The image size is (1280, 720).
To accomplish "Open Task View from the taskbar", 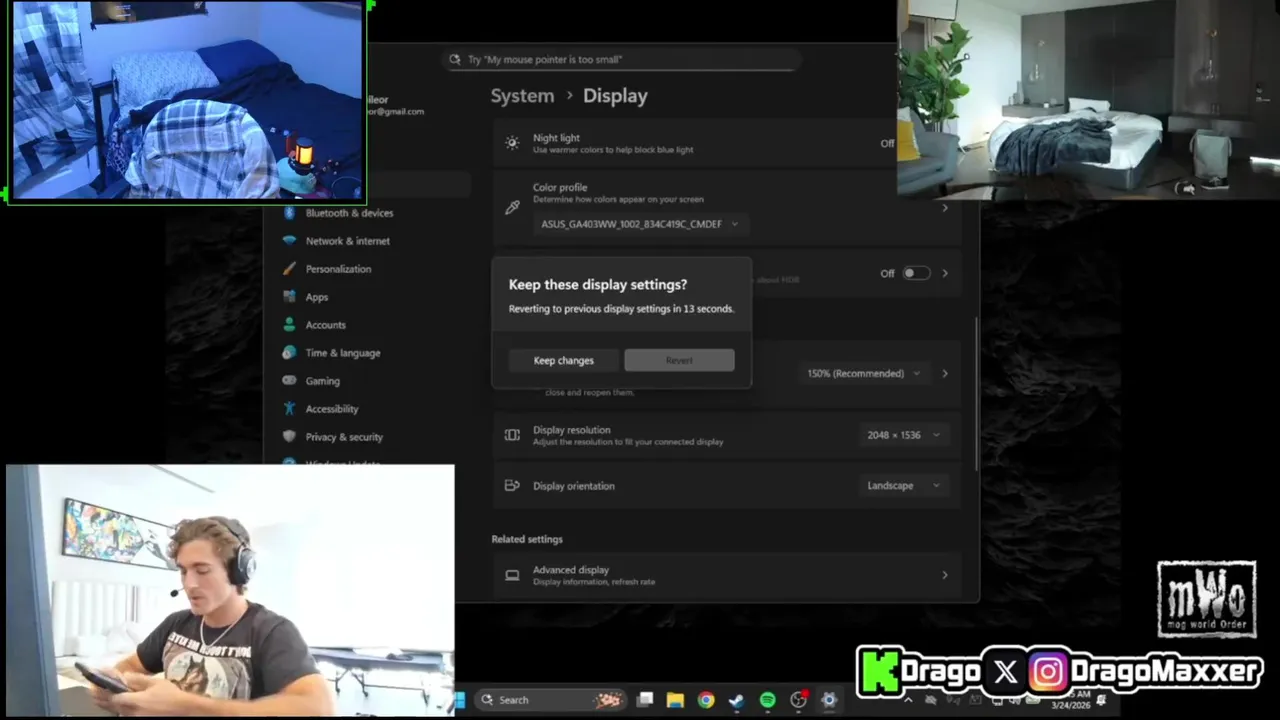I will [x=645, y=700].
